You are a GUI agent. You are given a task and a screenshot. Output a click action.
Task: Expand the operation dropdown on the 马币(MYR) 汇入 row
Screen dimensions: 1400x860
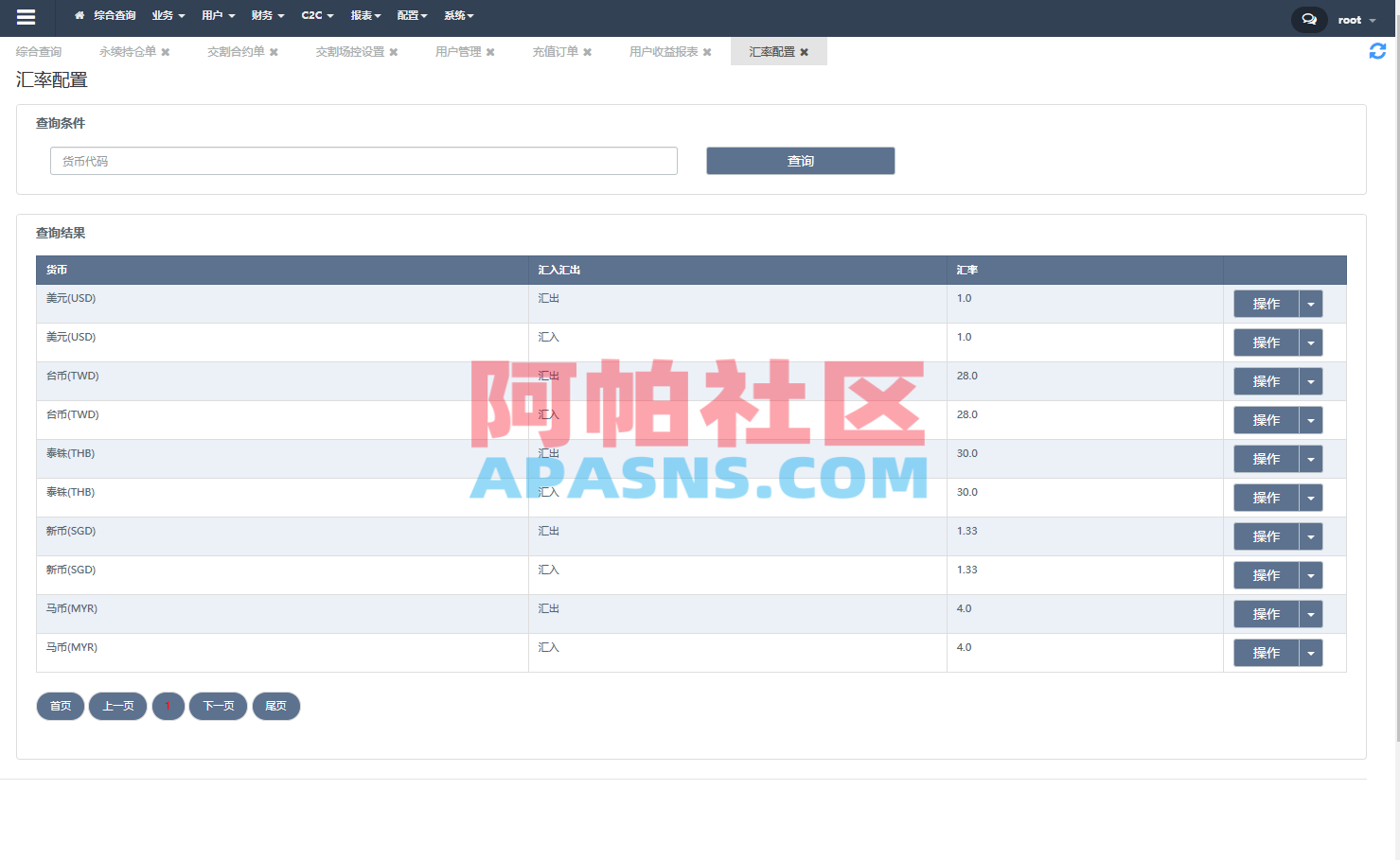1311,652
